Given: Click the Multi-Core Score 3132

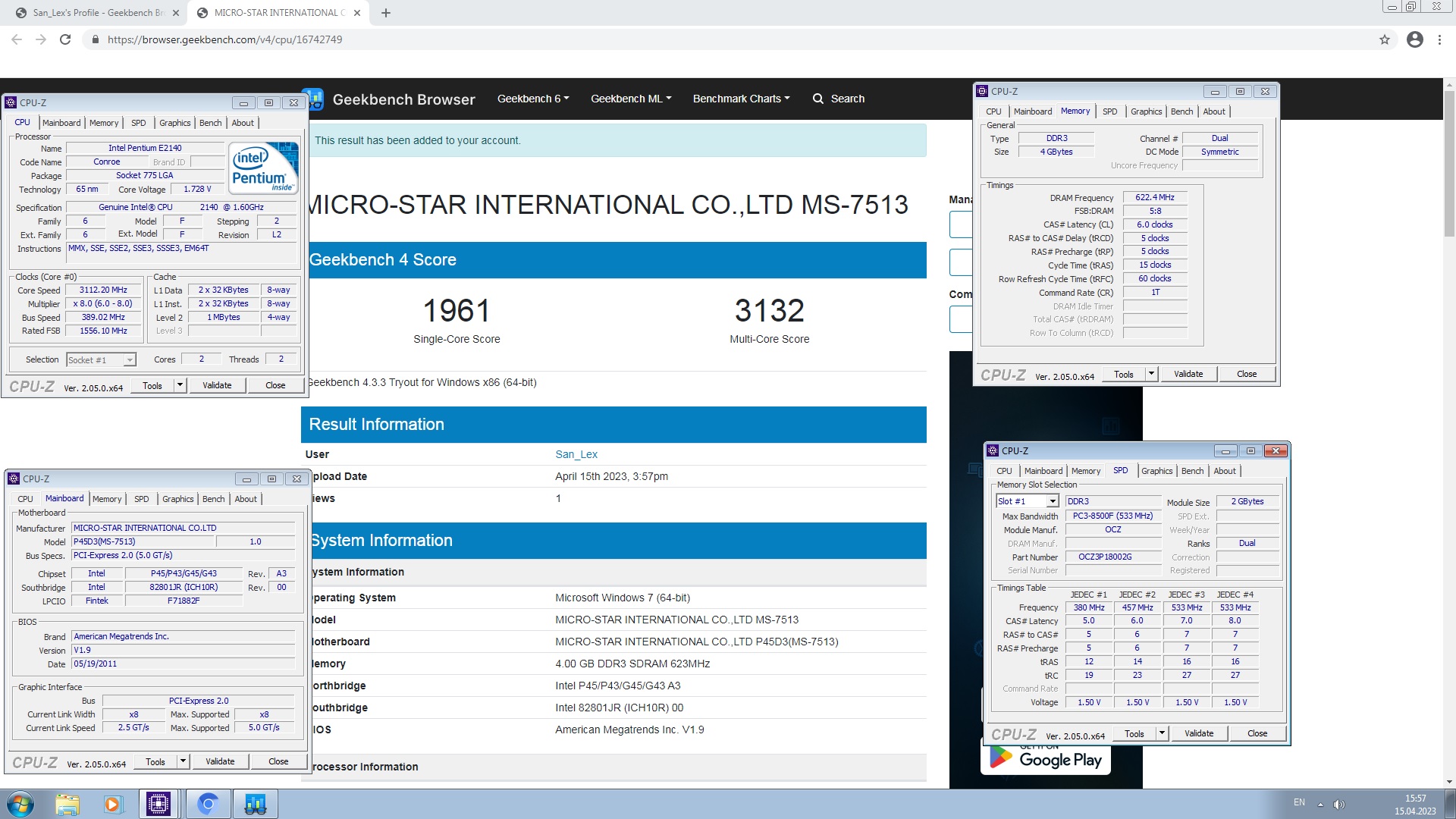Looking at the screenshot, I should (x=769, y=310).
